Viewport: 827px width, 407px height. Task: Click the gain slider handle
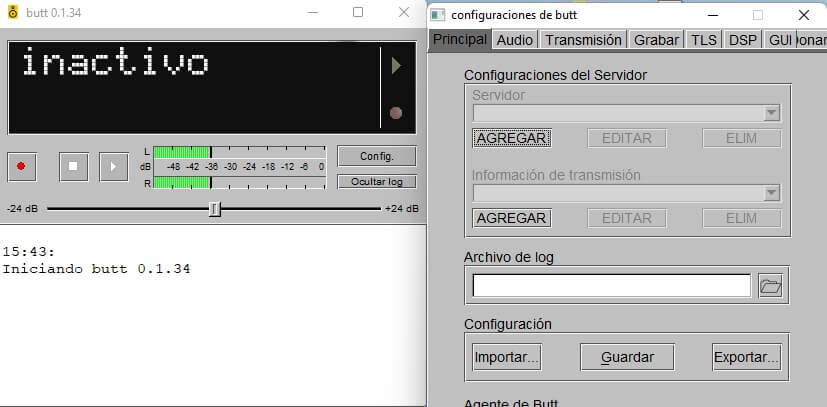tap(214, 209)
